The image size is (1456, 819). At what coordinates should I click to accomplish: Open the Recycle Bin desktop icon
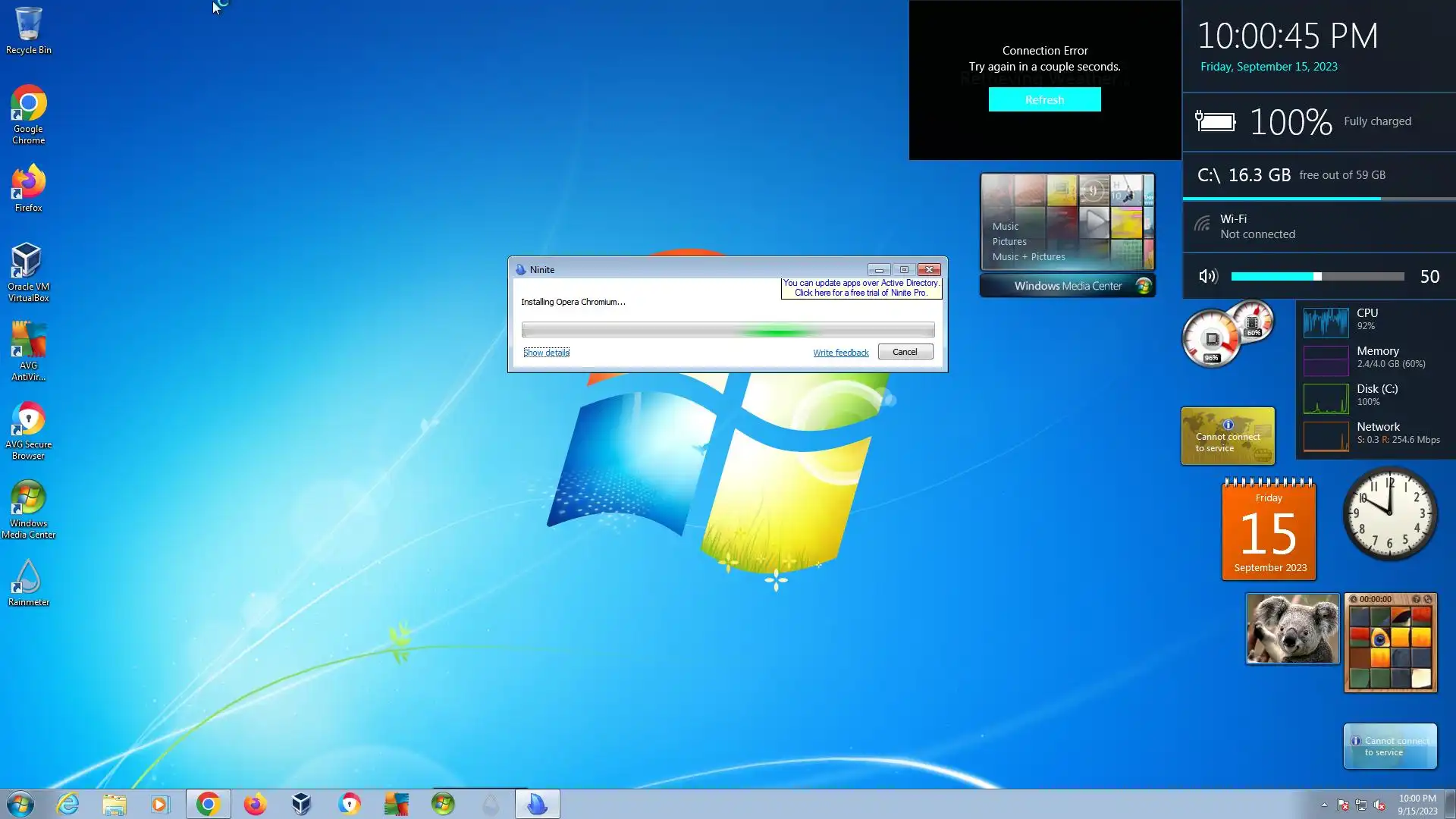28,30
